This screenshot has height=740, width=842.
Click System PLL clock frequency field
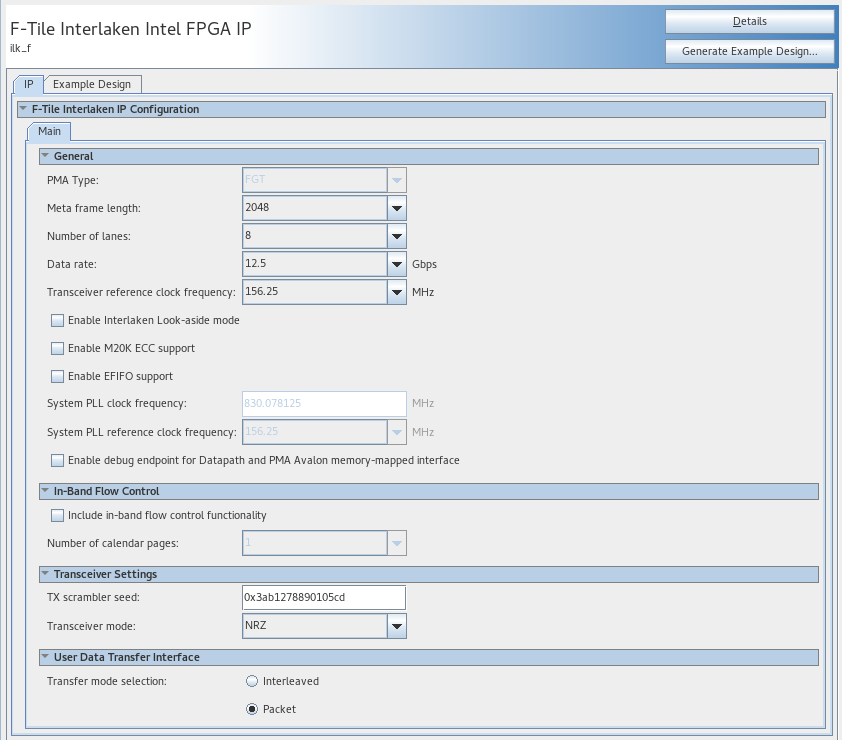click(324, 404)
